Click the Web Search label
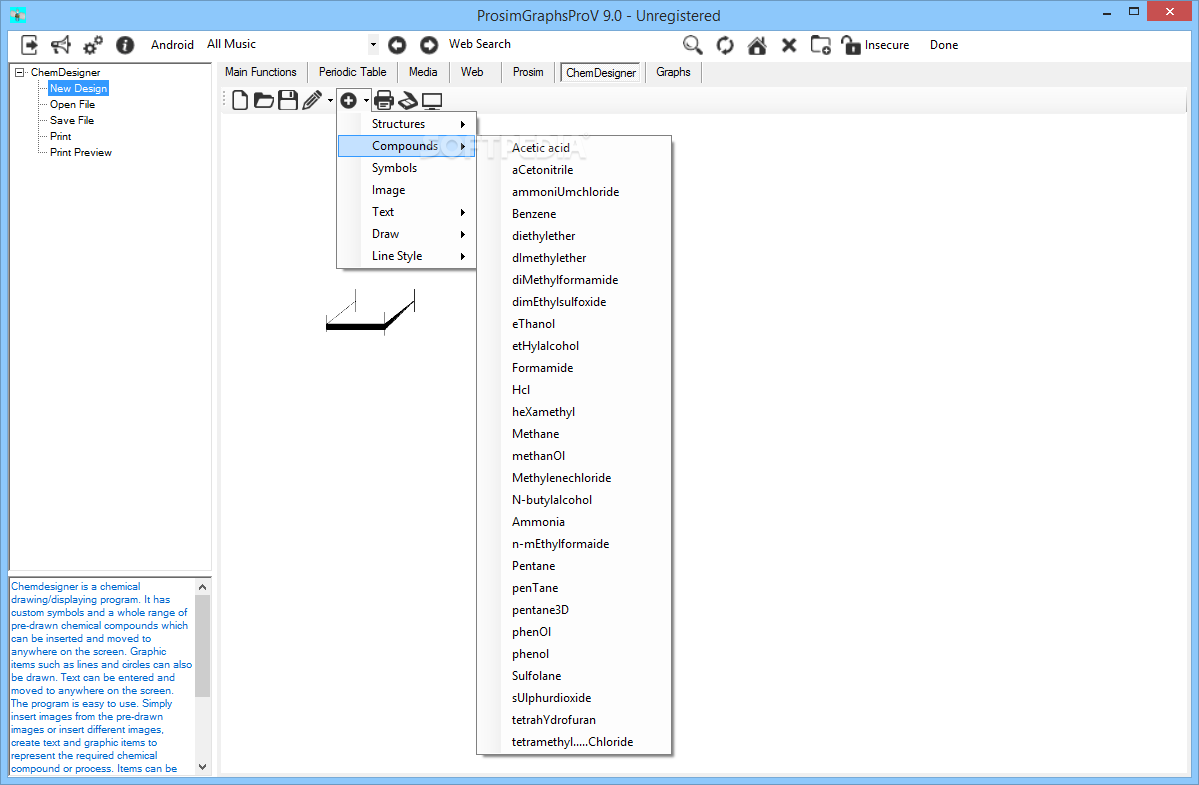Viewport: 1199px width, 785px height. (479, 44)
